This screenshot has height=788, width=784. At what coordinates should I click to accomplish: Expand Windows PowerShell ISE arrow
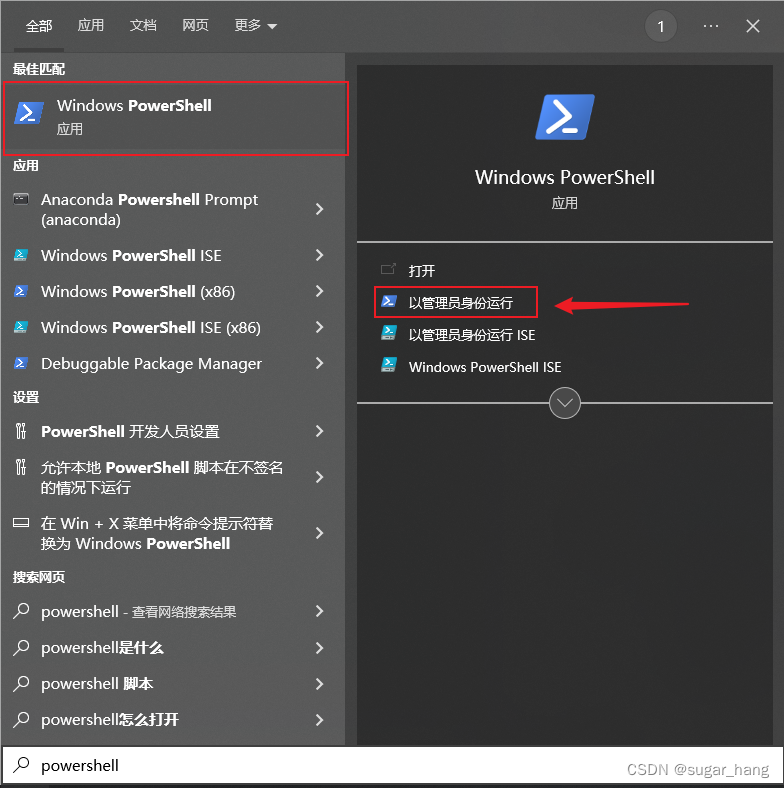[319, 255]
